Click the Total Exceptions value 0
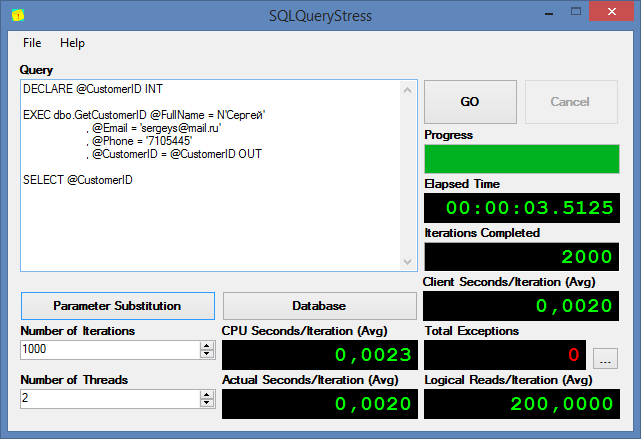 click(x=505, y=355)
